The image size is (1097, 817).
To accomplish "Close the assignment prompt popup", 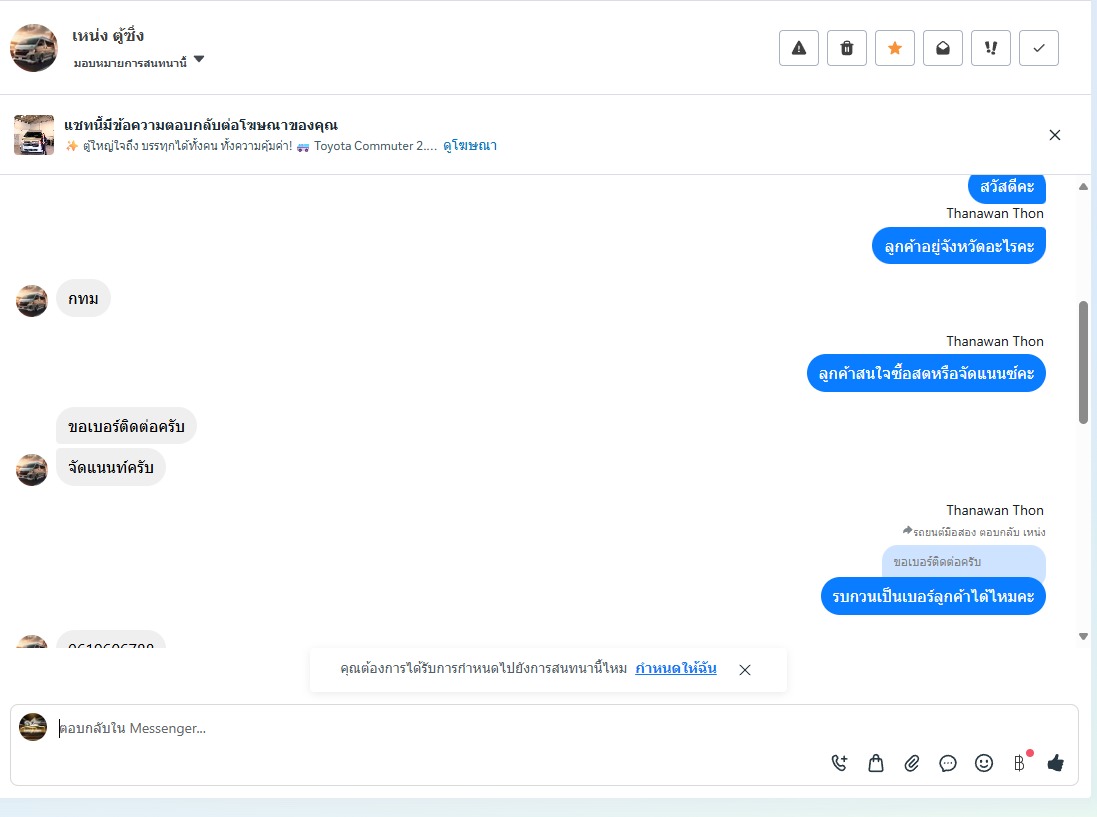I will tap(745, 670).
